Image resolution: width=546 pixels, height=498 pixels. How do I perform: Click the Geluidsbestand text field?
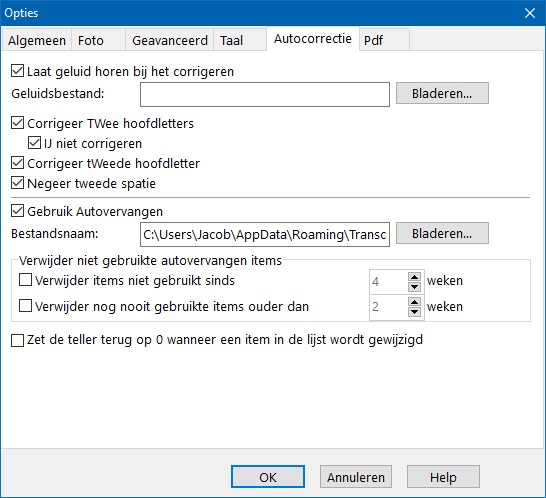[265, 94]
